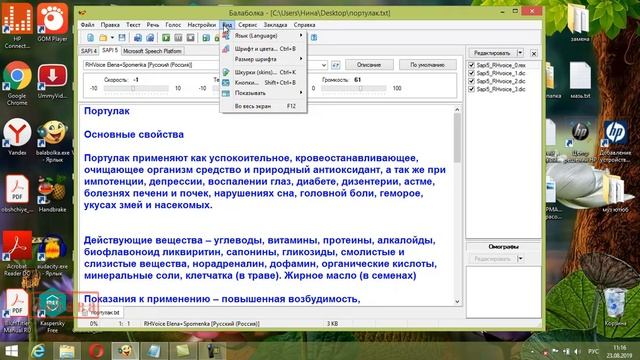Click the Internet Explorer taskbar icon
The image size is (640, 360).
click(38, 351)
